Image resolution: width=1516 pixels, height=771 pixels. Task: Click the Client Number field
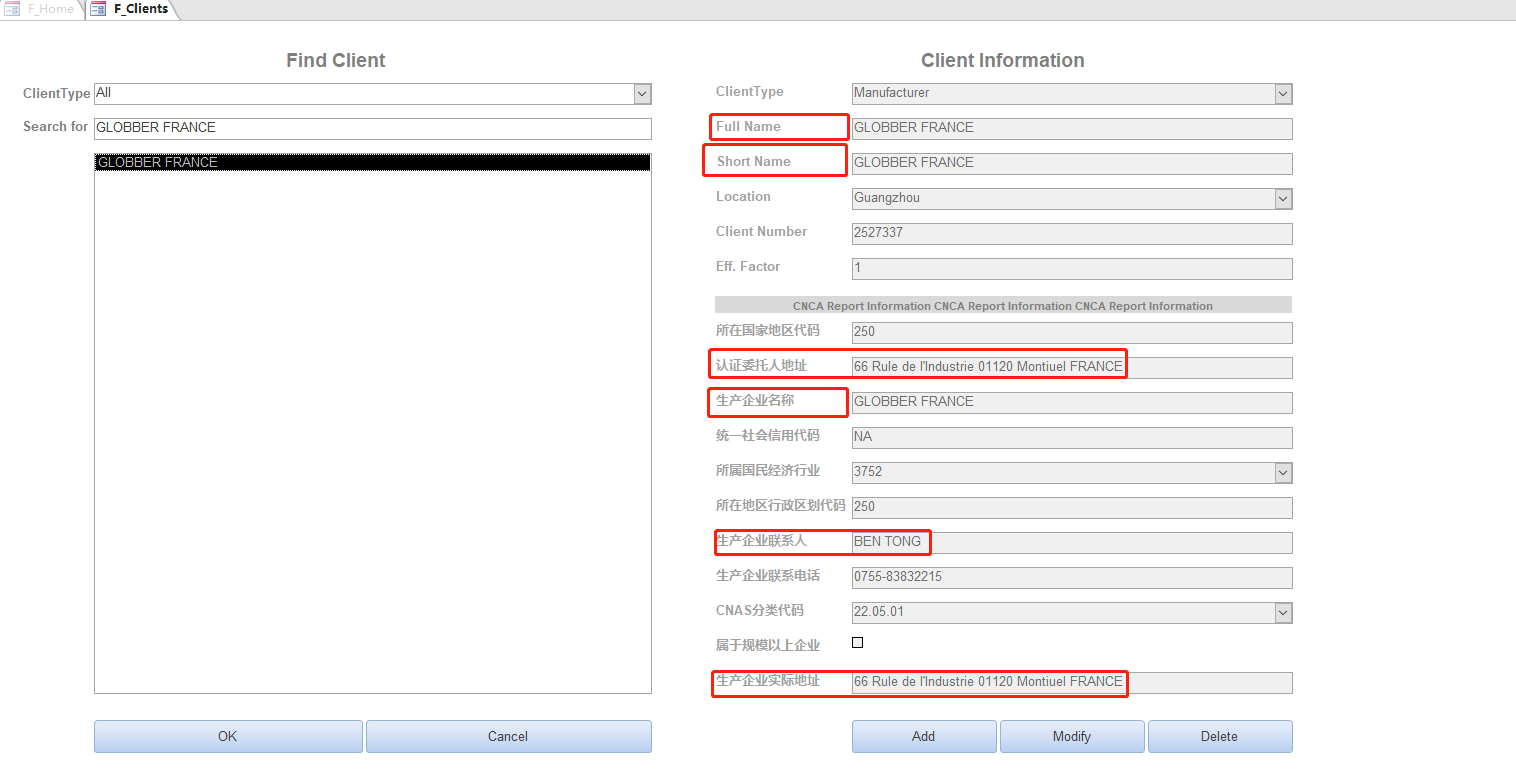[1071, 233]
